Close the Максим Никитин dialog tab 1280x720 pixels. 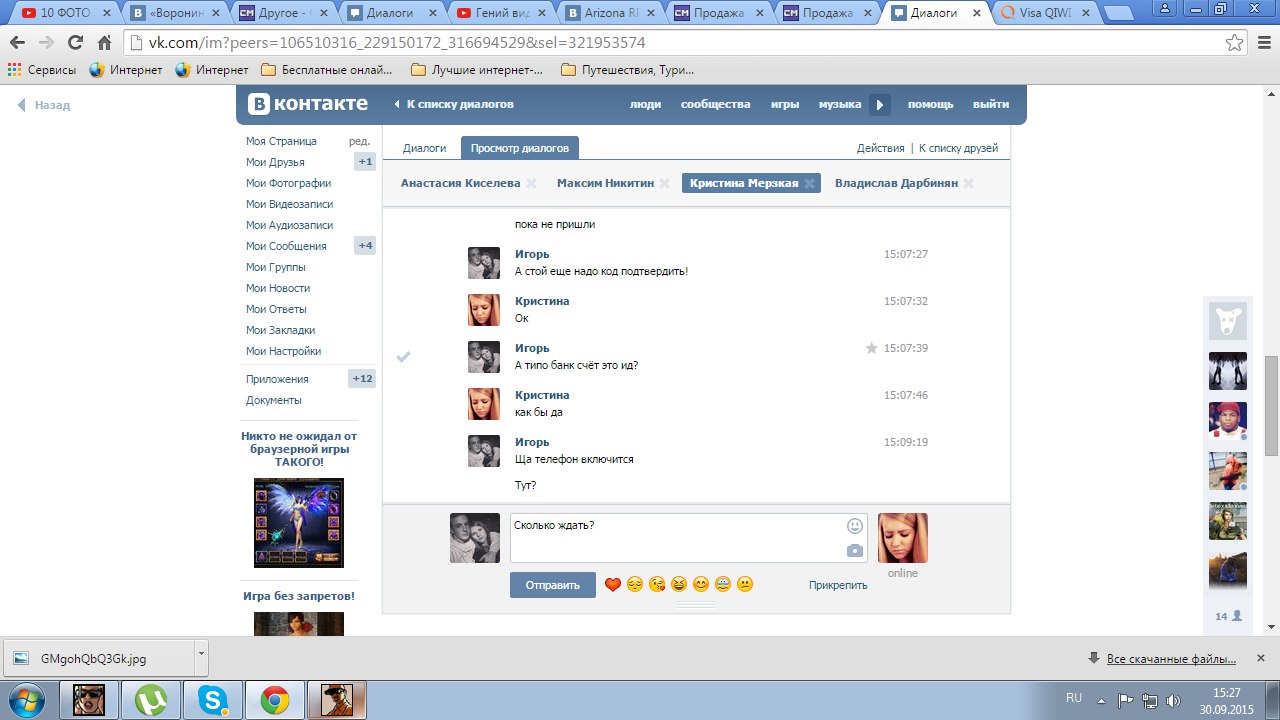665,184
